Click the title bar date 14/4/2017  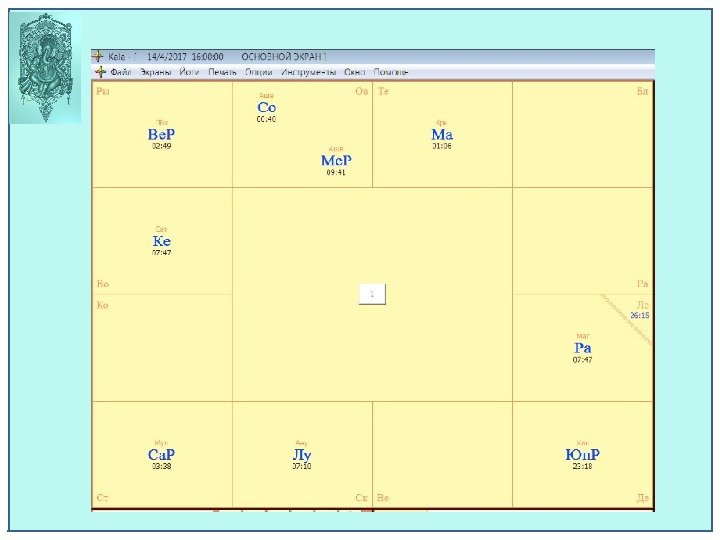[x=167, y=57]
